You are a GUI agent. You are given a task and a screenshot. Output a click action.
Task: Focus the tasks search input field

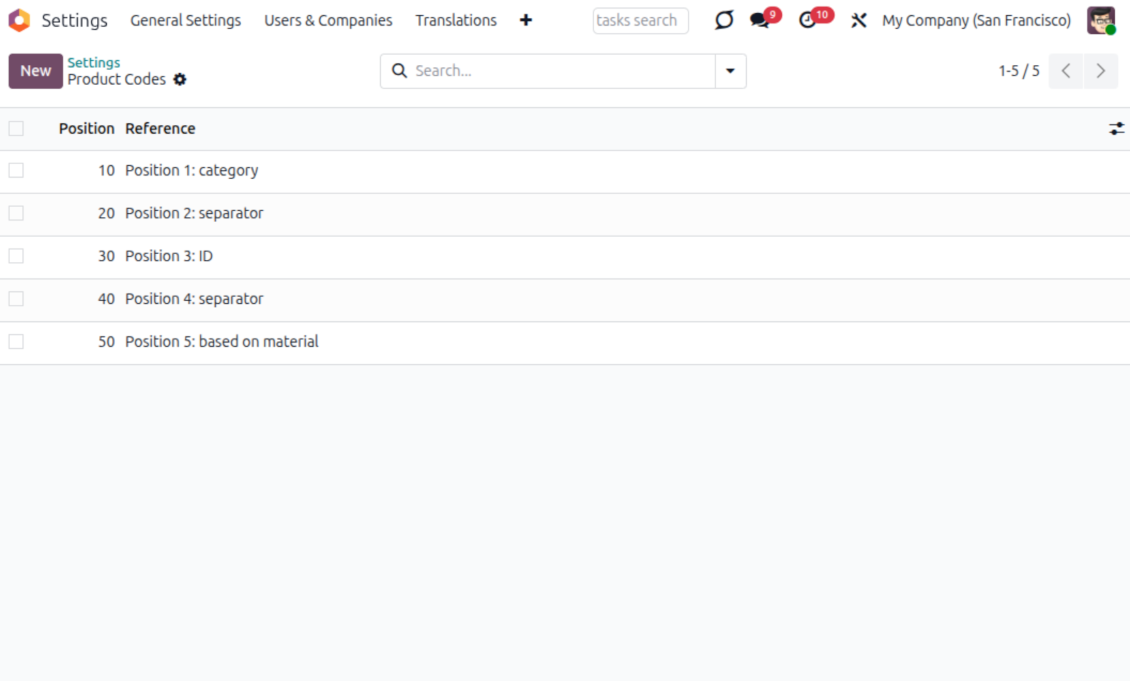pos(640,21)
